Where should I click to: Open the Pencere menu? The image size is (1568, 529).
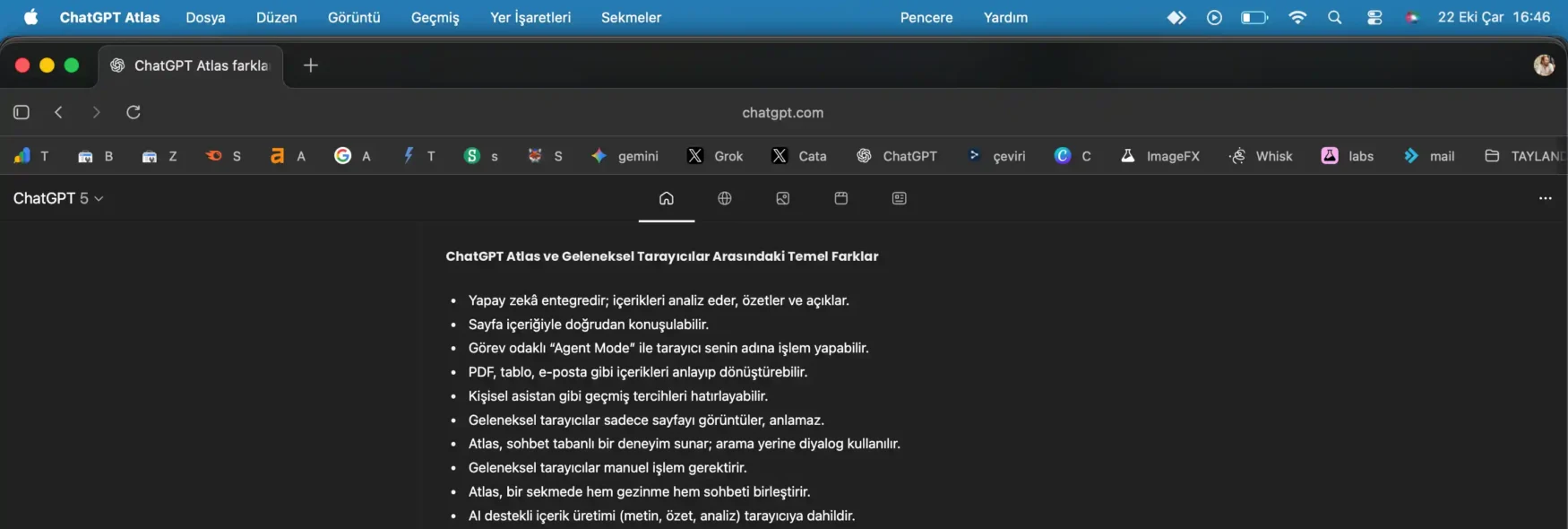(926, 17)
